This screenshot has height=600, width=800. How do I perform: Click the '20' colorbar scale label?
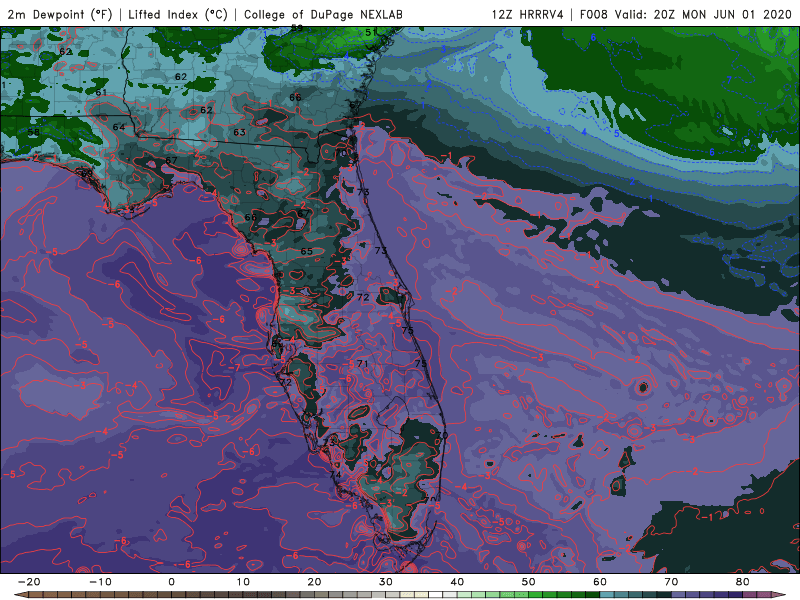click(314, 582)
